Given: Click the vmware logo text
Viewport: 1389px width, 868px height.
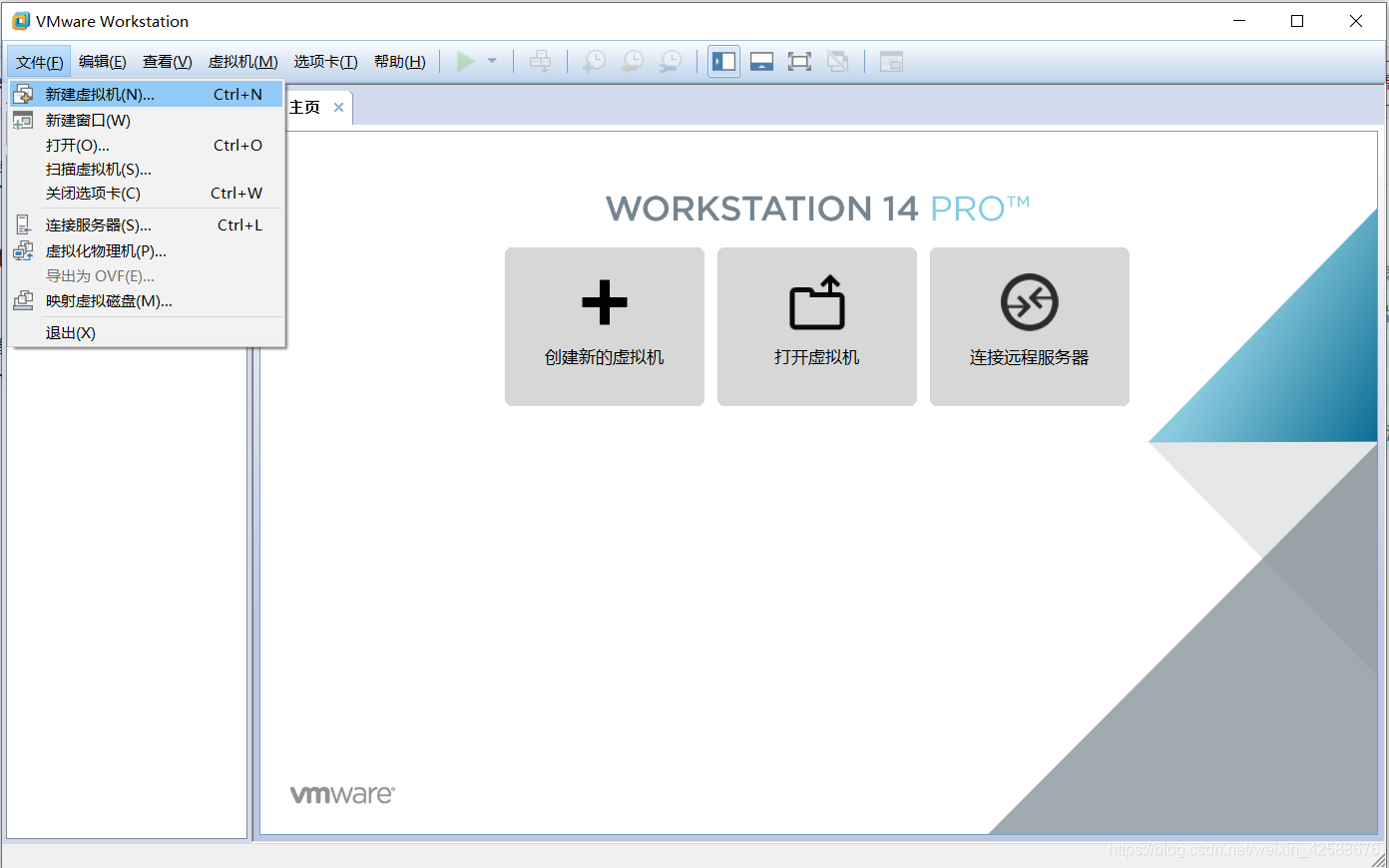Looking at the screenshot, I should 342,794.
